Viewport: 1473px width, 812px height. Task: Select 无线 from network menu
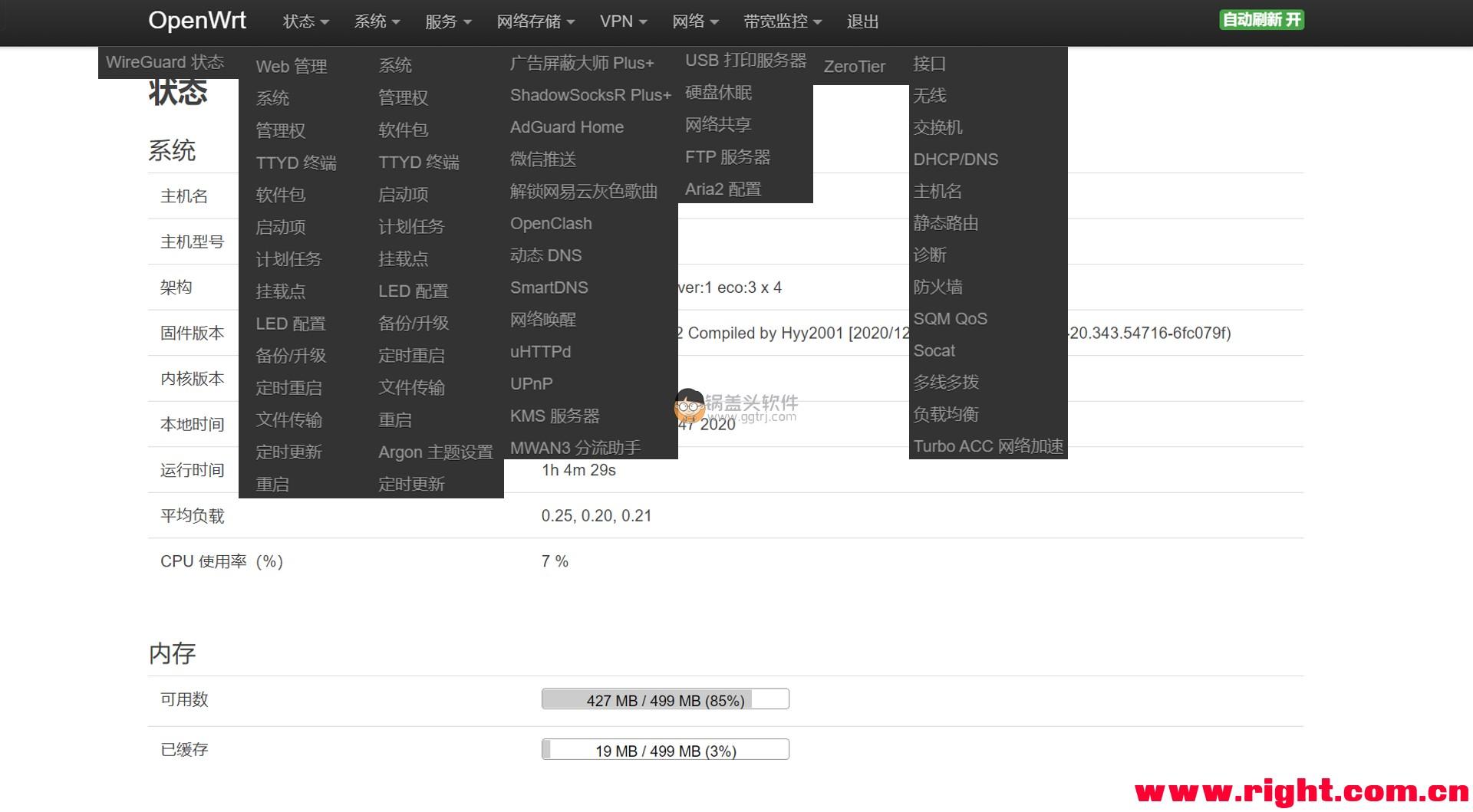[929, 95]
